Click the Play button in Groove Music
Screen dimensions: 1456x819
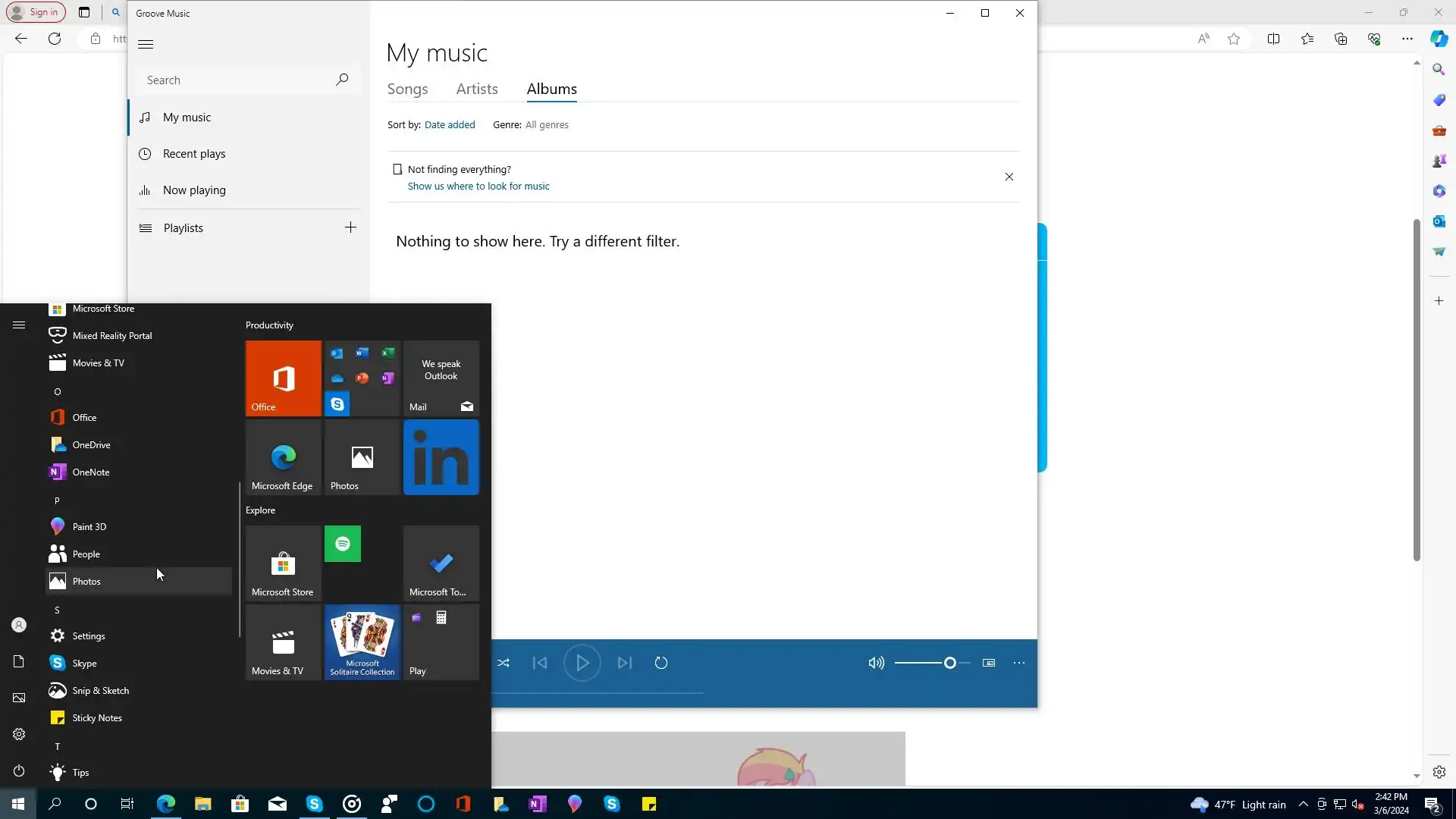[x=582, y=663]
